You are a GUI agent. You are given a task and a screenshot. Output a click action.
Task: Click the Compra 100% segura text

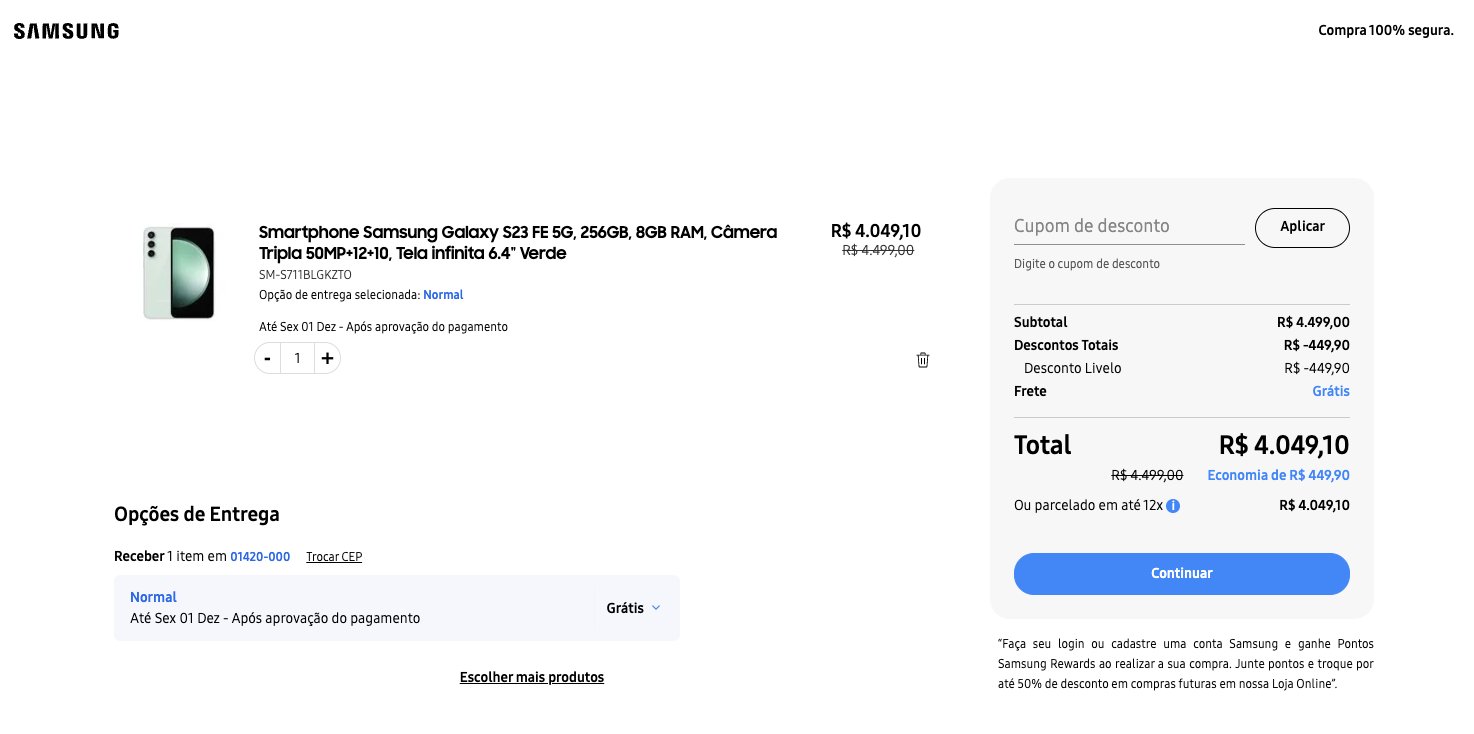[x=1386, y=31]
